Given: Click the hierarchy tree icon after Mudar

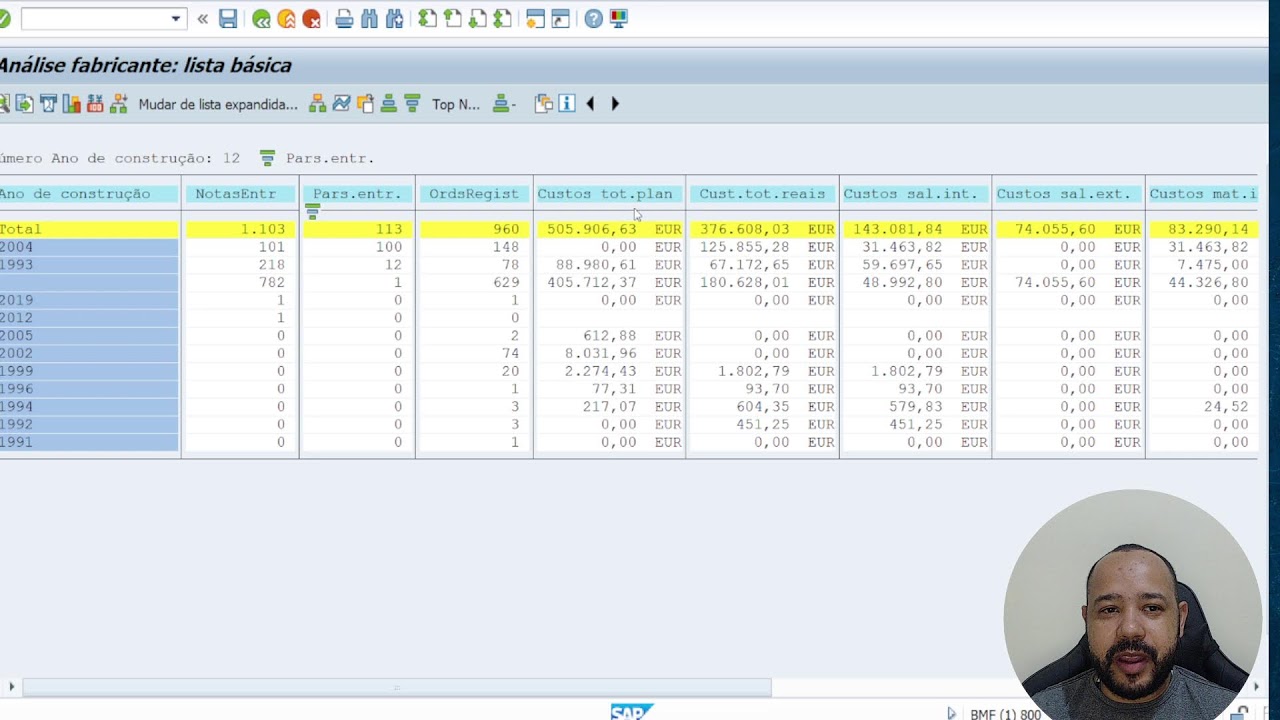Looking at the screenshot, I should coord(317,104).
